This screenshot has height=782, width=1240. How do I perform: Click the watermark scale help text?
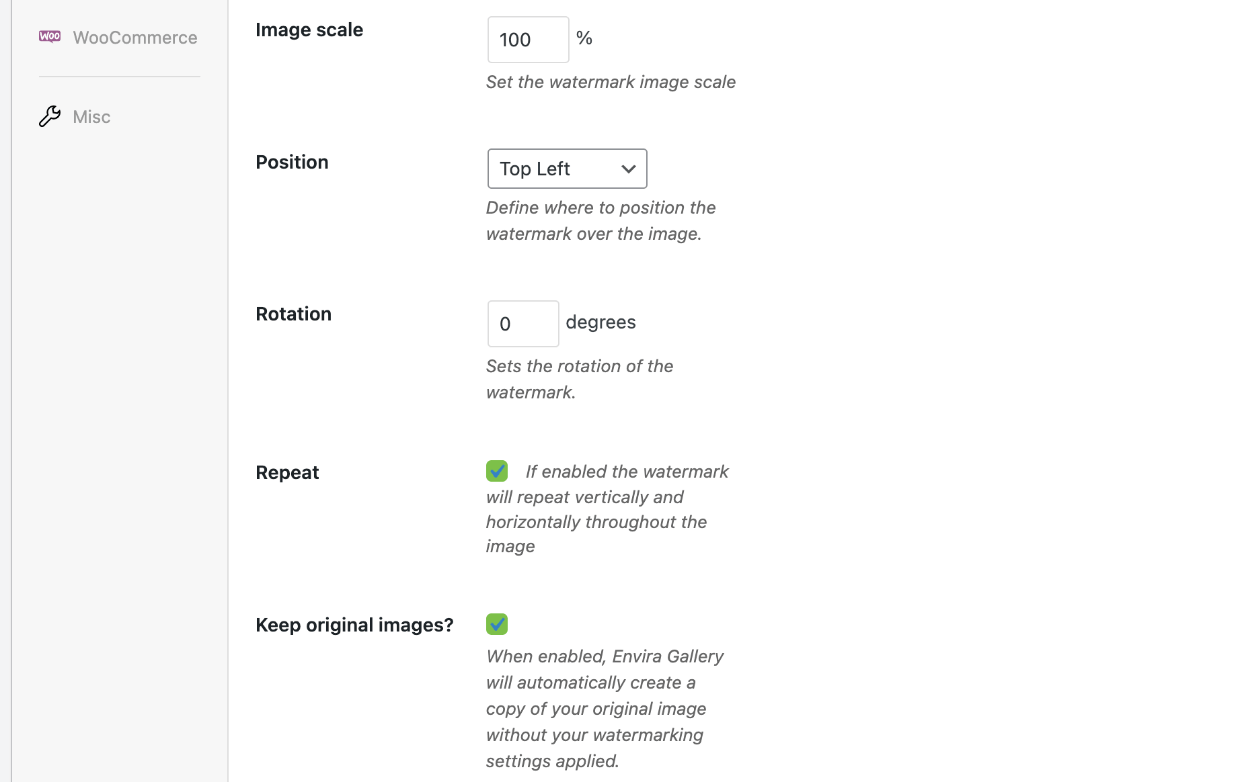611,82
